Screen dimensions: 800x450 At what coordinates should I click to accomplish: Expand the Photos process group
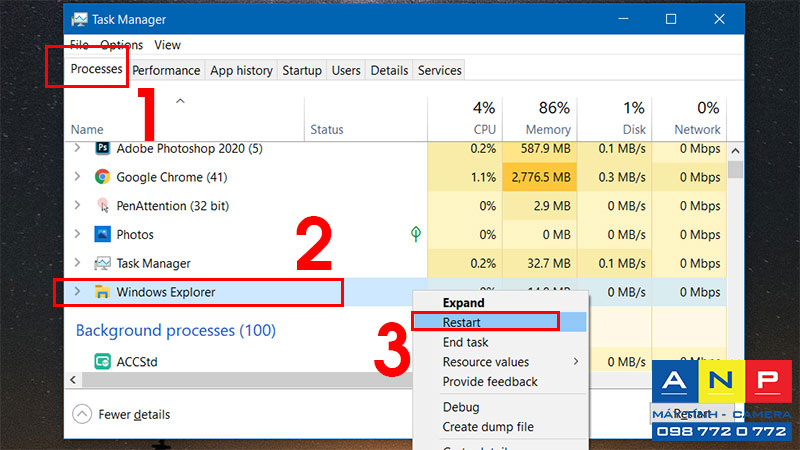click(x=77, y=234)
